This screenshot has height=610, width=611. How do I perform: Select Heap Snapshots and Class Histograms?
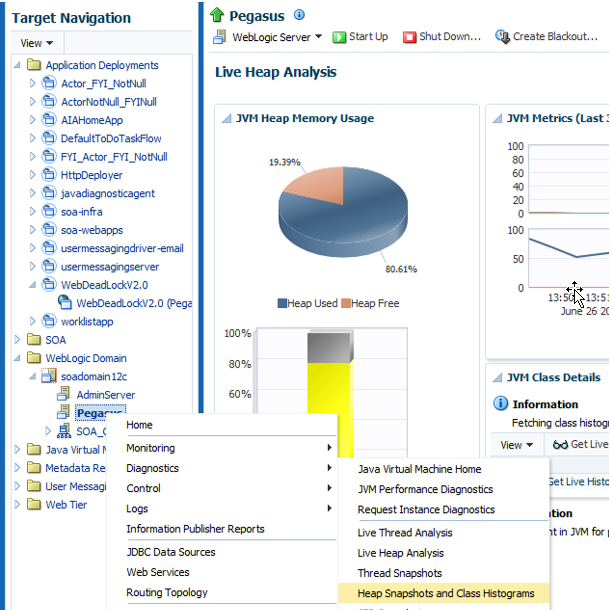pyautogui.click(x=444, y=593)
